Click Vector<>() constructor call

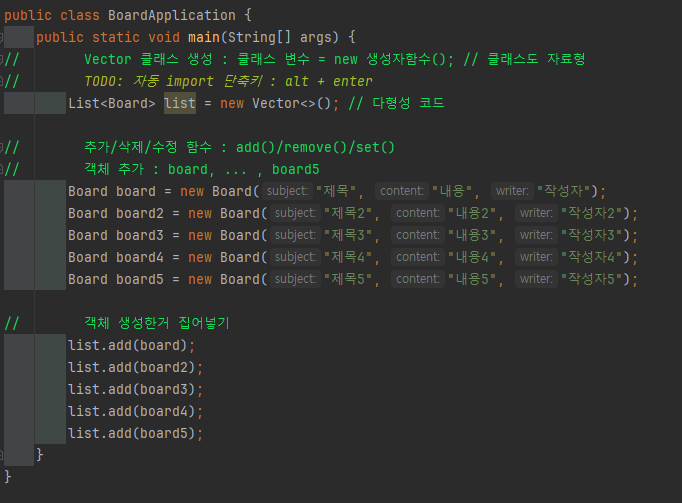(291, 104)
